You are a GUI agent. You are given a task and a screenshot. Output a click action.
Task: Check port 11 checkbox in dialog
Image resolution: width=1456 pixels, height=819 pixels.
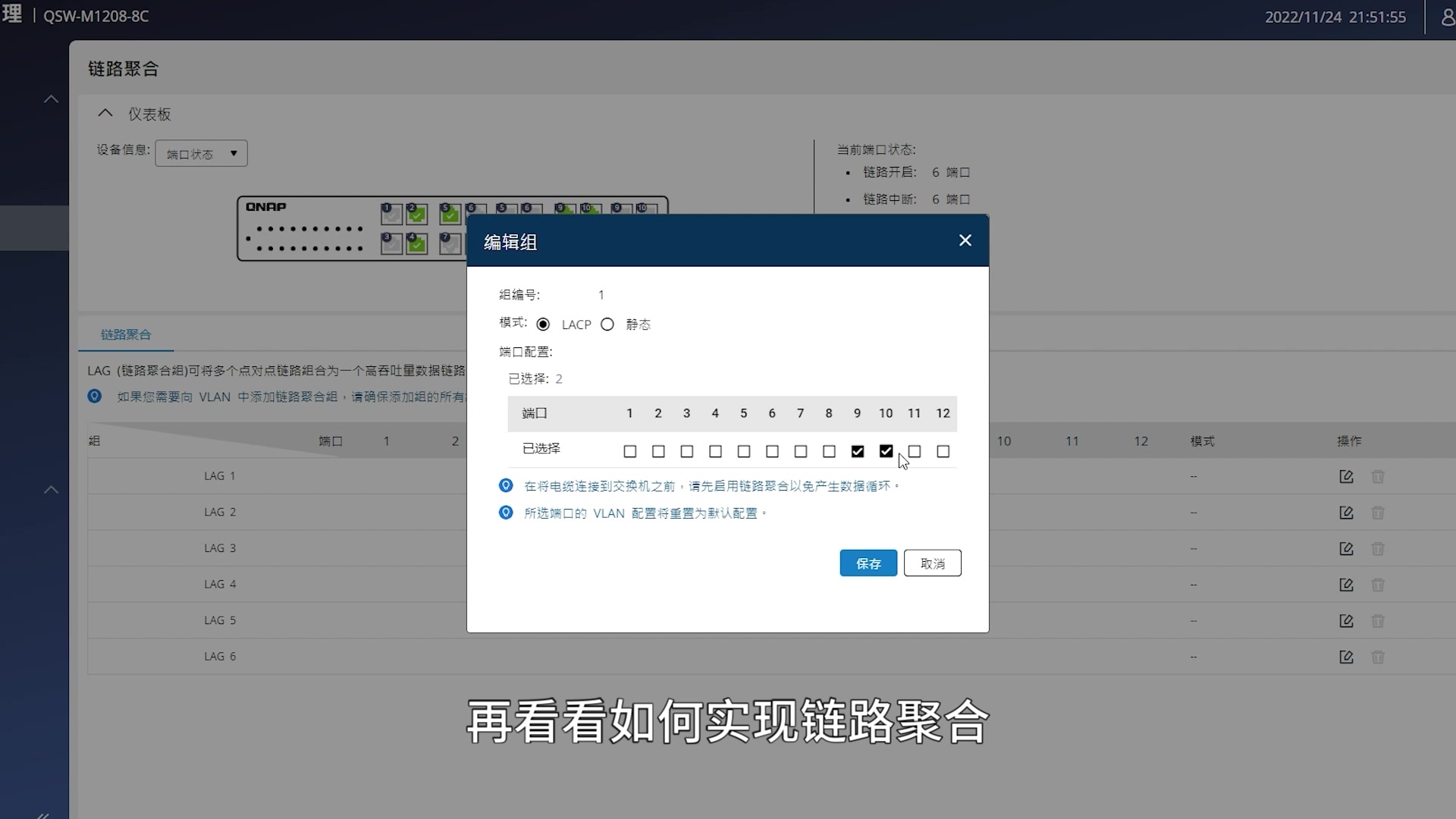click(915, 451)
